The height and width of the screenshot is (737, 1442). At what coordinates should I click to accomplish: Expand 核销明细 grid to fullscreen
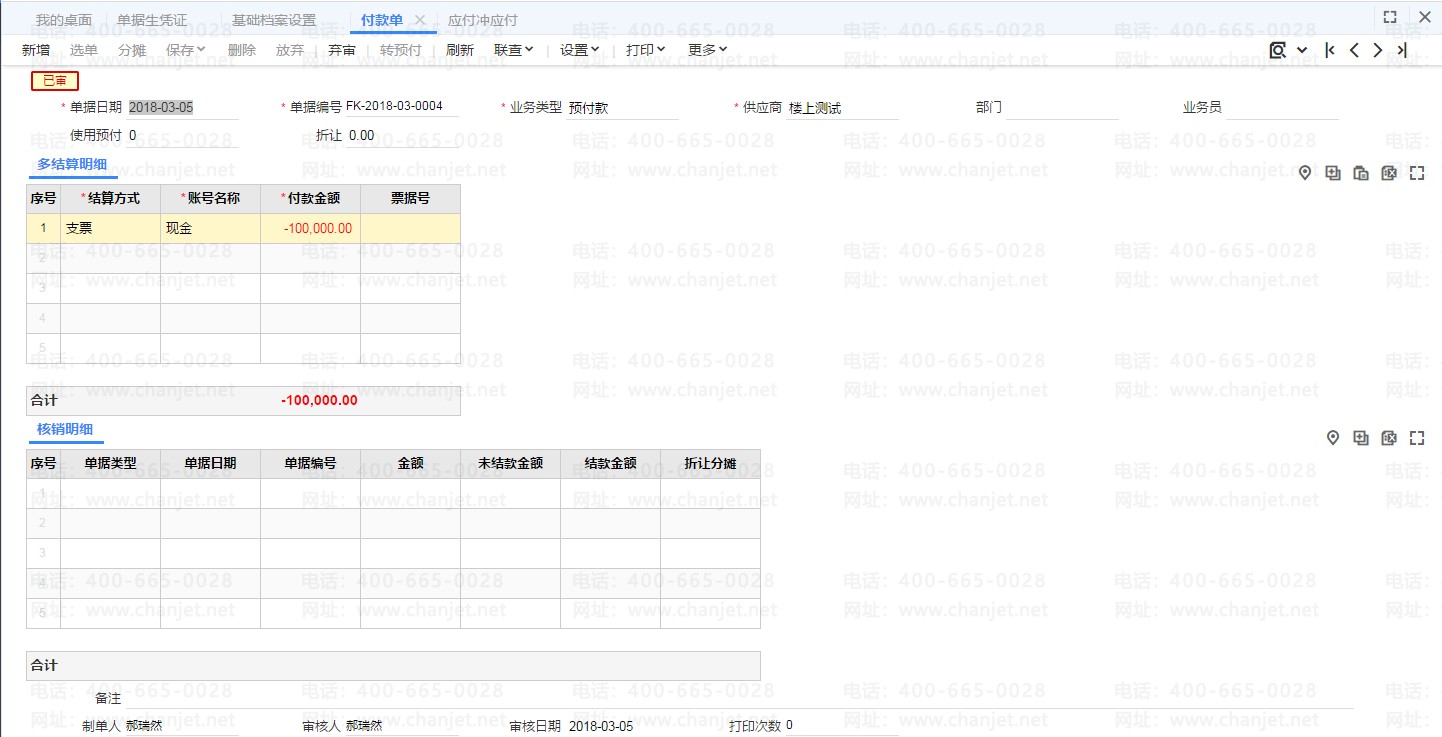pyautogui.click(x=1417, y=438)
